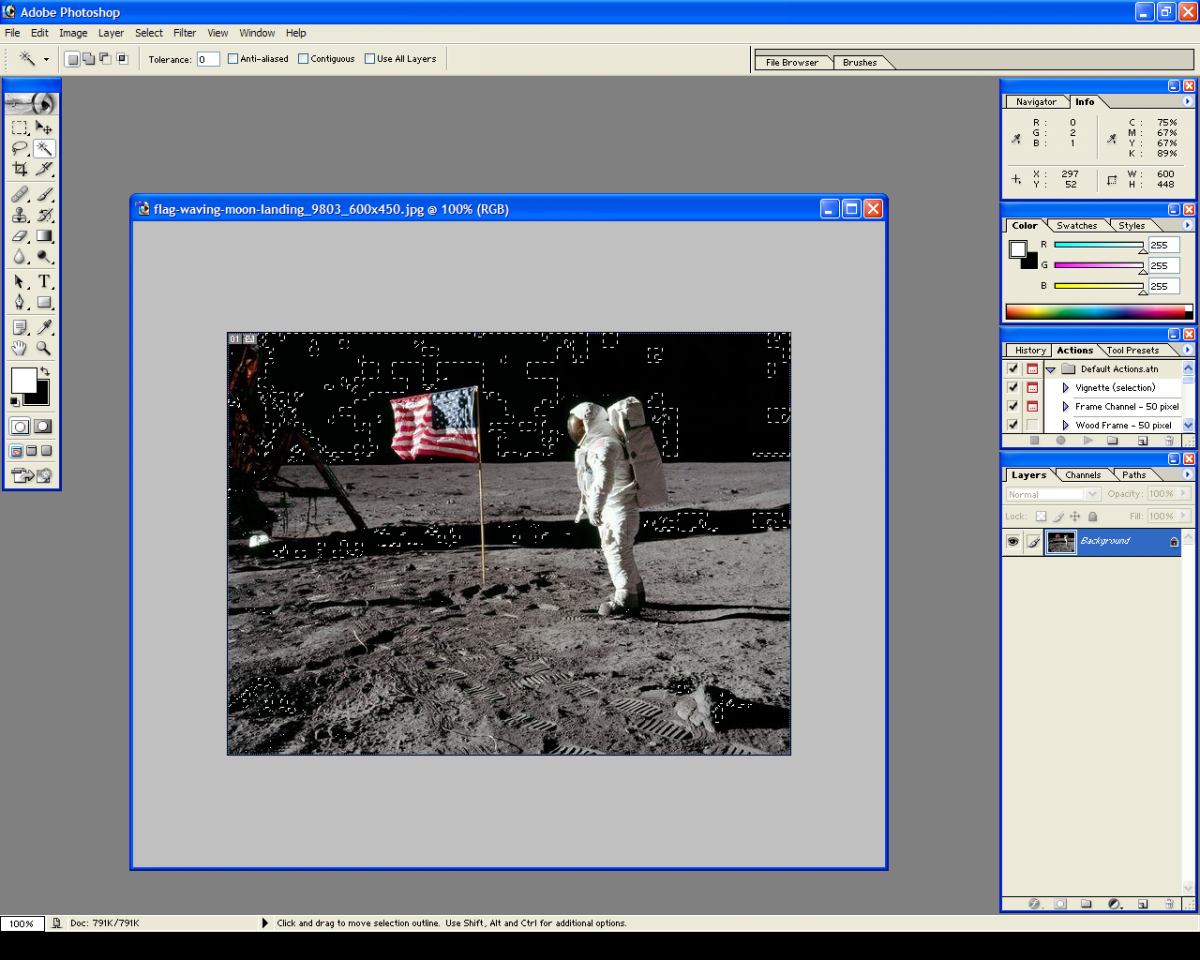Select the Lasso tool

click(x=19, y=148)
